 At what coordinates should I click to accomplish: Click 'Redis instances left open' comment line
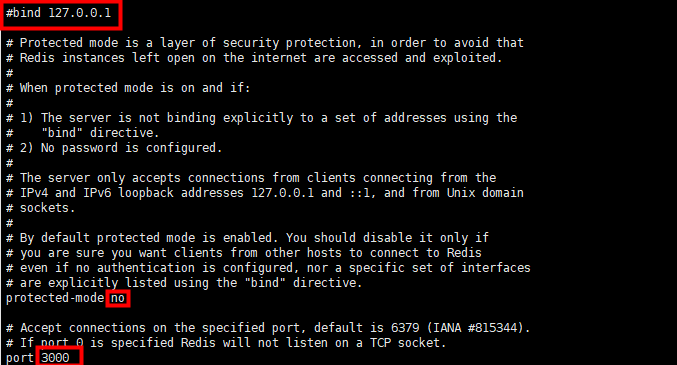(x=254, y=58)
